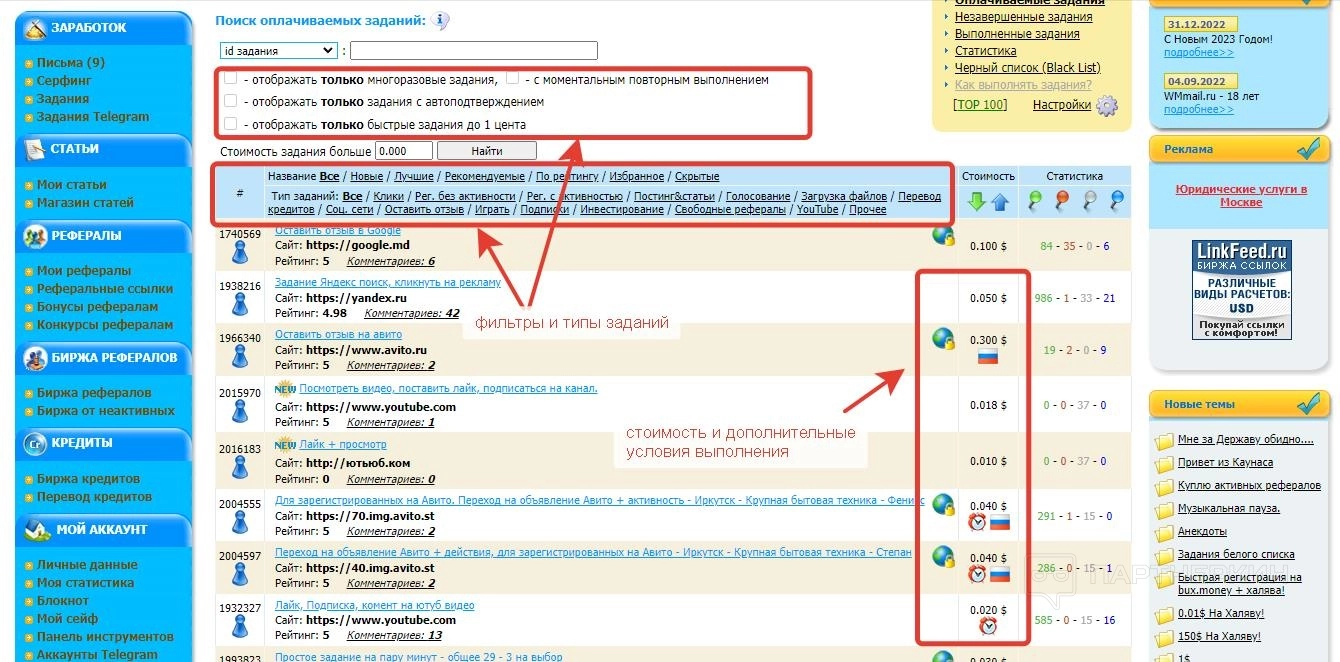Screen dimensions: 1340x662
Task: Enable only reusable tasks checkbox (многоразовые задания)
Action: pos(231,78)
